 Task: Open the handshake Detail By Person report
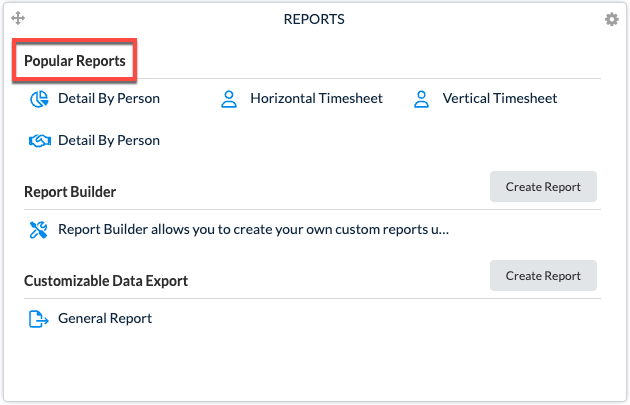coord(109,141)
